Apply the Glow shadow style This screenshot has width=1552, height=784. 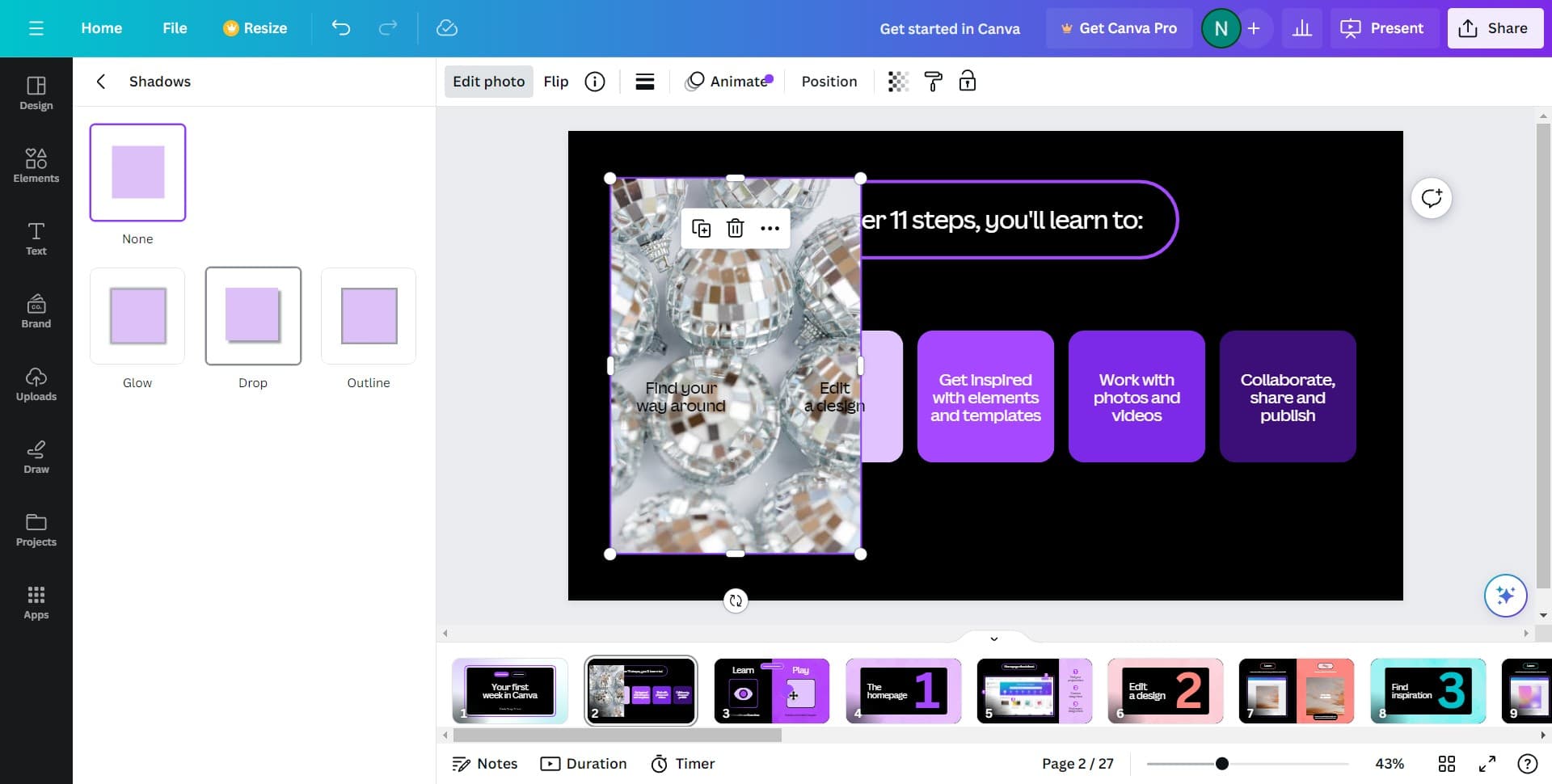(137, 316)
